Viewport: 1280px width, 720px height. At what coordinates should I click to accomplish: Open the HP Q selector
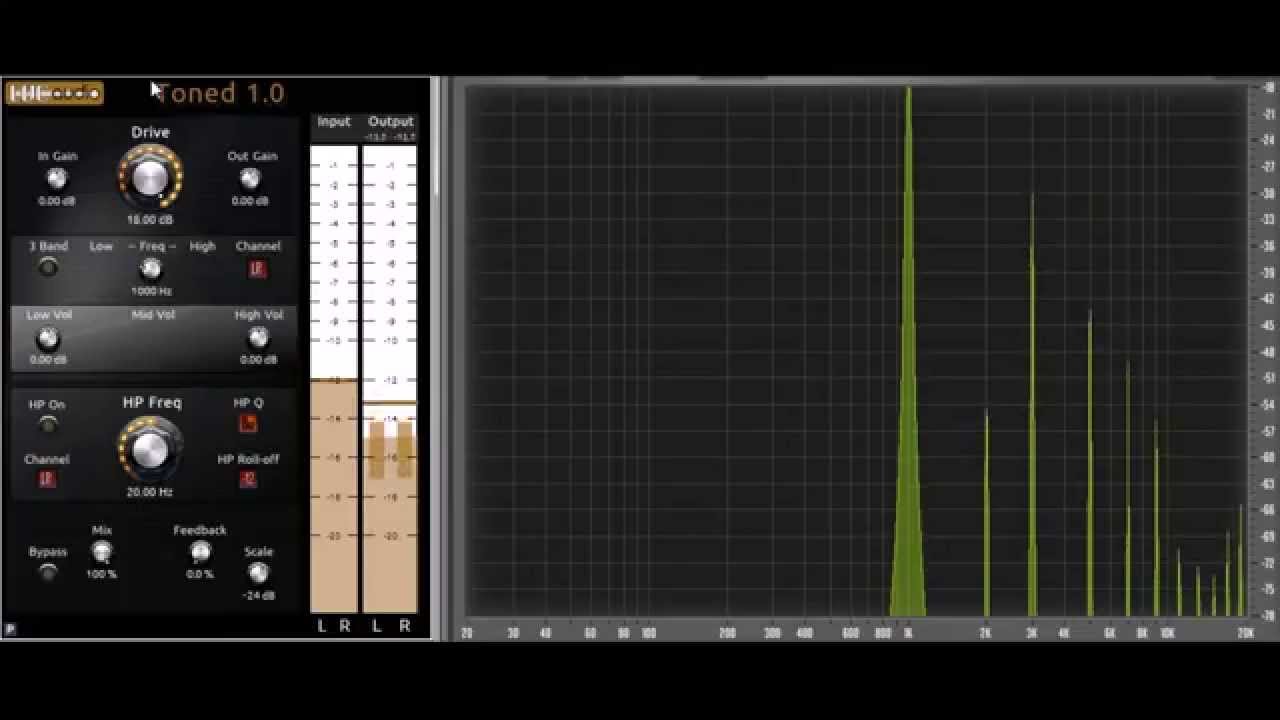point(247,424)
